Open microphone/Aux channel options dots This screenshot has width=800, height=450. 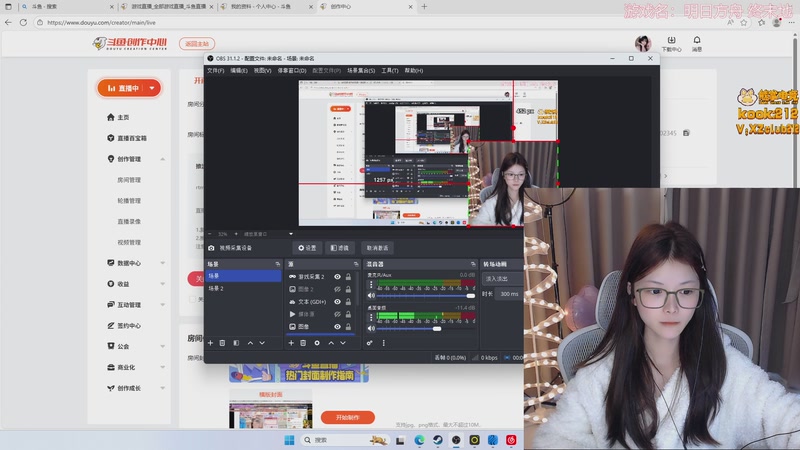[x=371, y=285]
